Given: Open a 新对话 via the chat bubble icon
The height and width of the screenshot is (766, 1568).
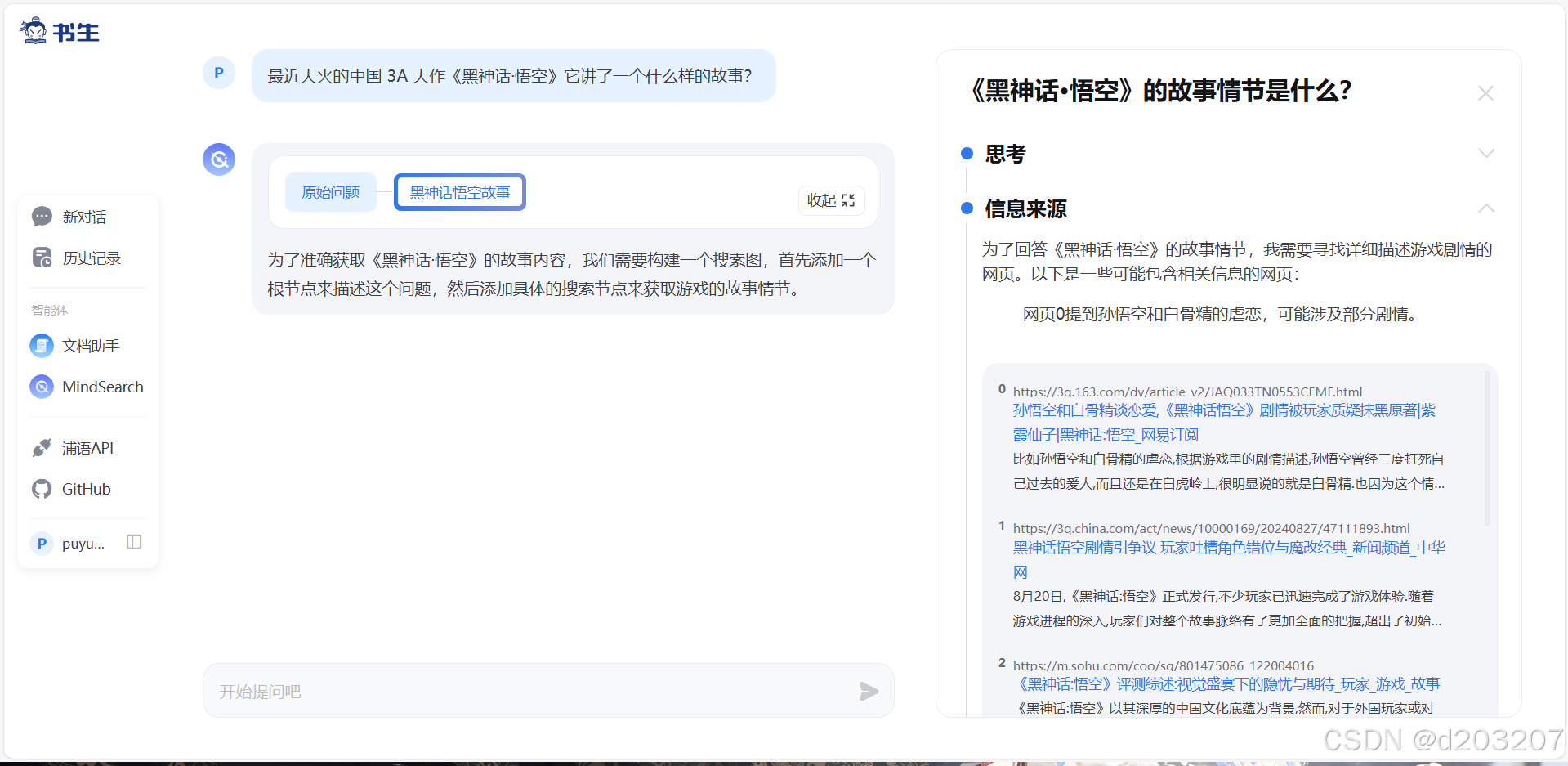Looking at the screenshot, I should (41, 216).
